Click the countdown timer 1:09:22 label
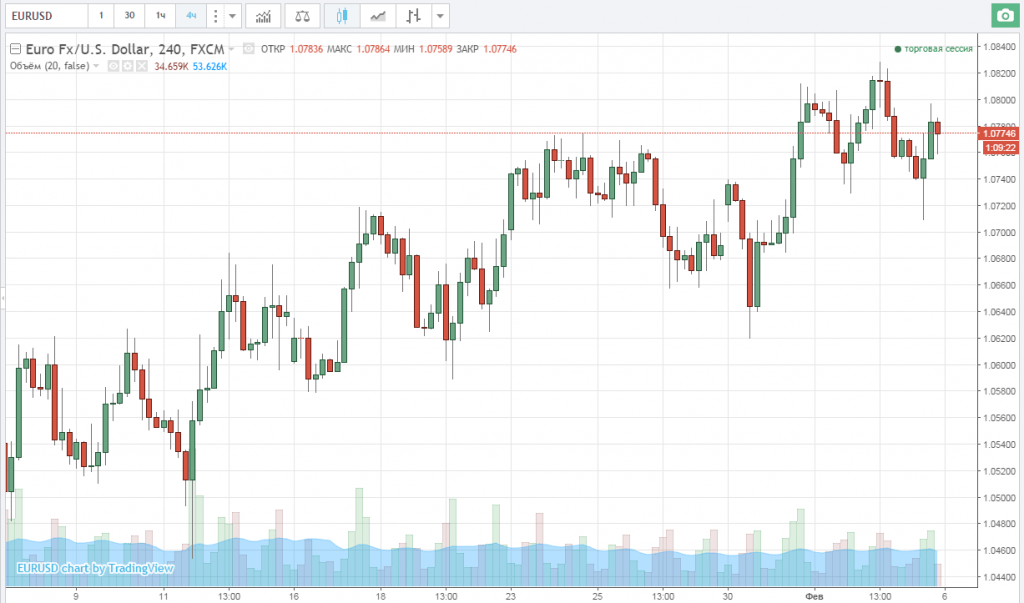Screen dimensions: 1024x603 (x=1000, y=148)
